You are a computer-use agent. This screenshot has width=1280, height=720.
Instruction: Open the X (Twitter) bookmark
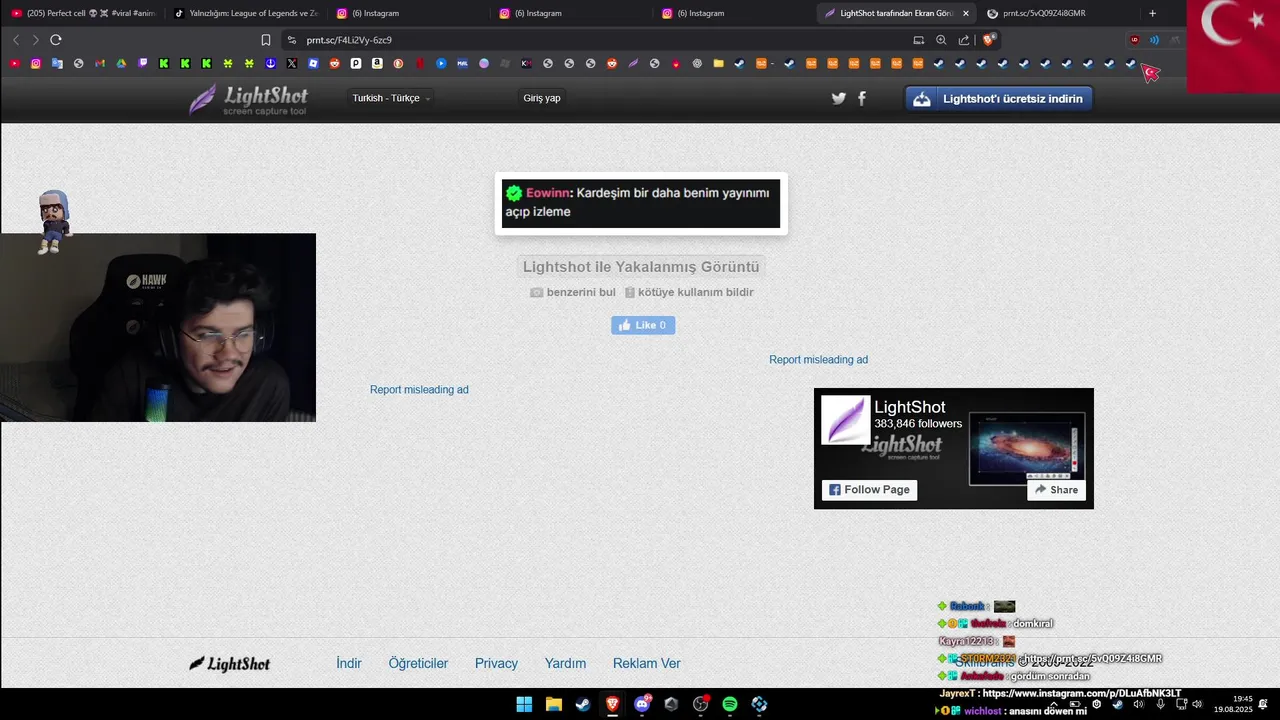292,63
